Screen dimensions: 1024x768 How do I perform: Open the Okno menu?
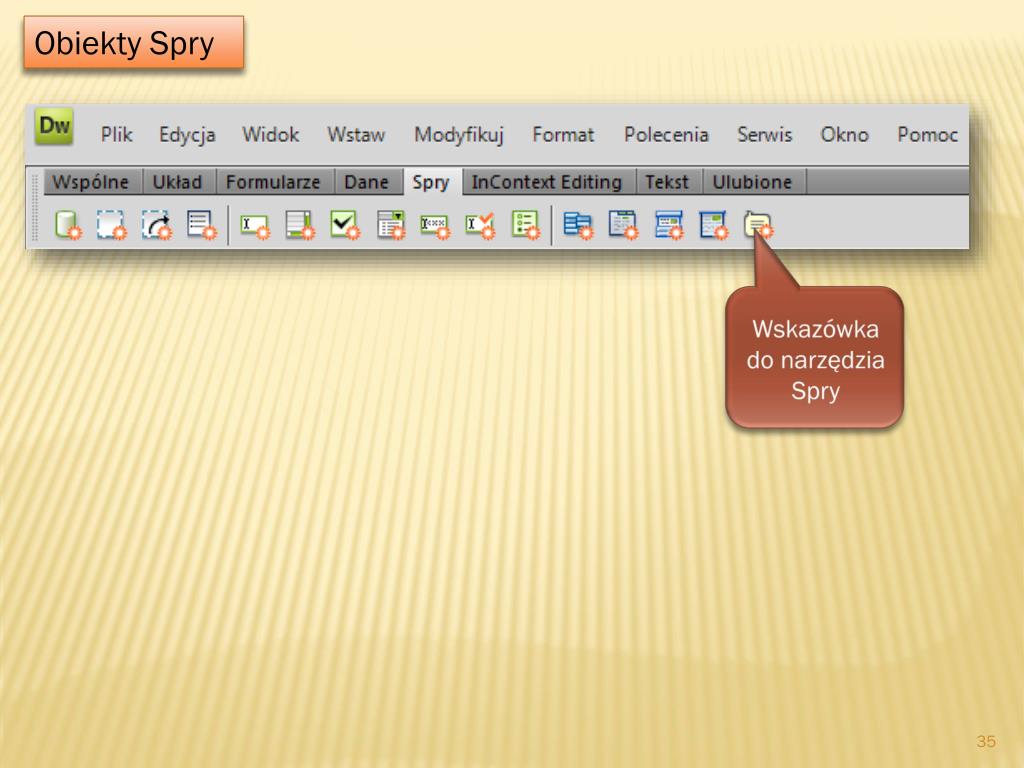coord(844,135)
